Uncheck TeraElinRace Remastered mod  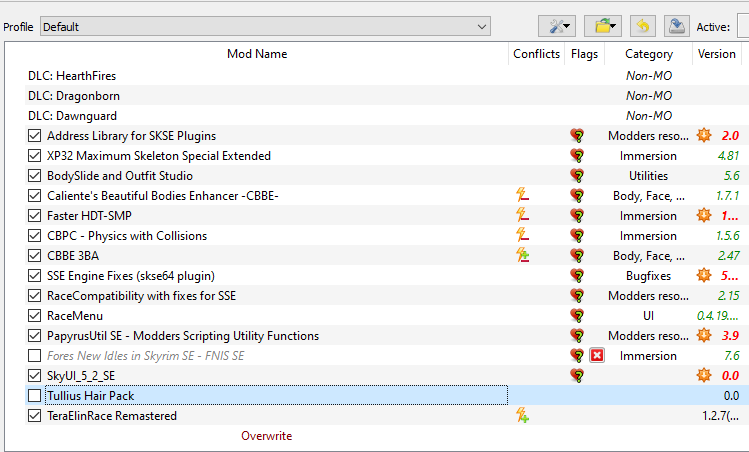pyautogui.click(x=34, y=416)
